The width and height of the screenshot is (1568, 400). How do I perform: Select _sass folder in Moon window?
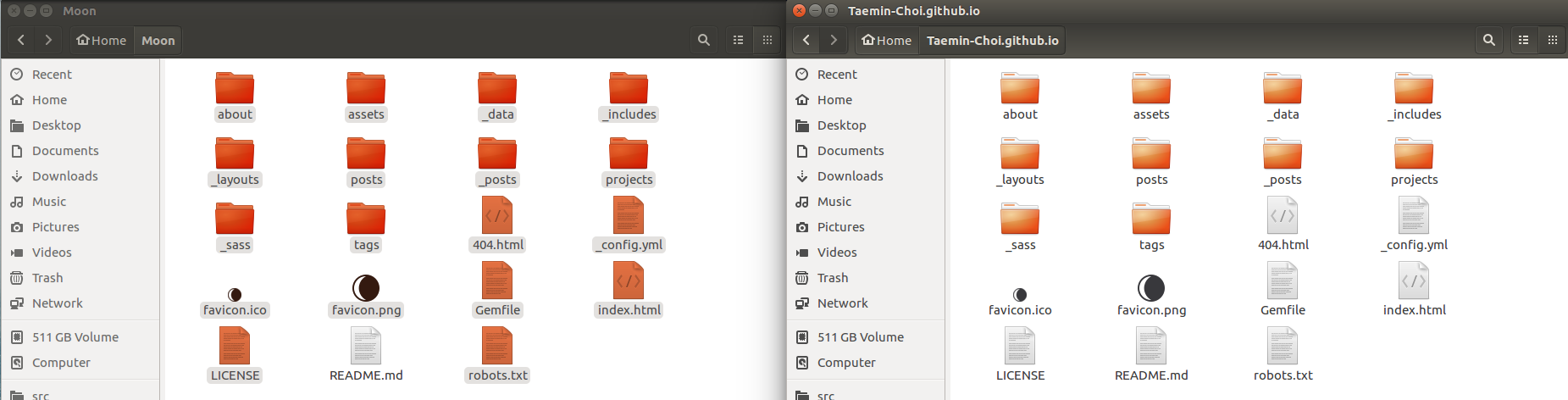click(235, 227)
